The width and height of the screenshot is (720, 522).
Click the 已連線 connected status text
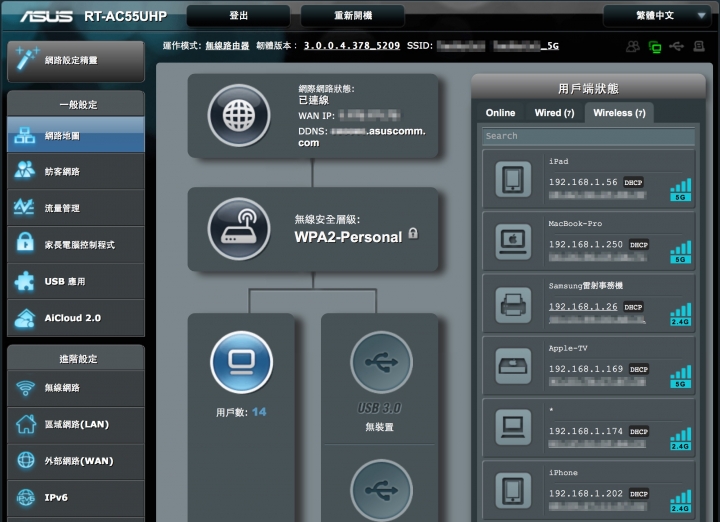(314, 100)
